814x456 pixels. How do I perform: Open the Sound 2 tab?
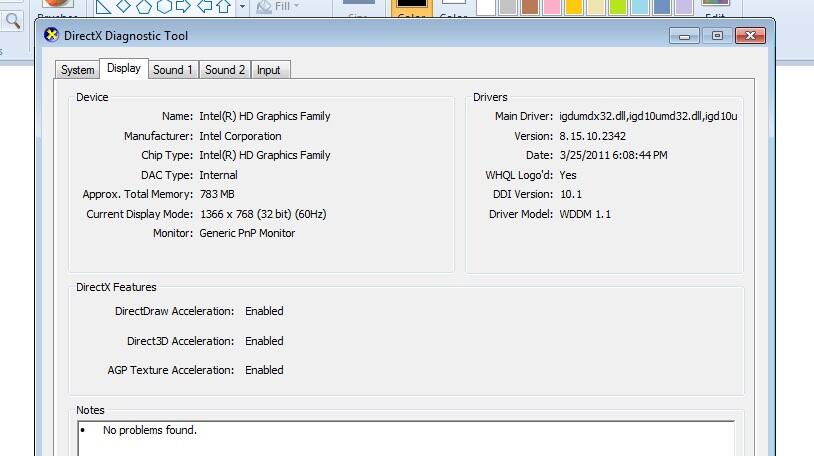coord(225,70)
